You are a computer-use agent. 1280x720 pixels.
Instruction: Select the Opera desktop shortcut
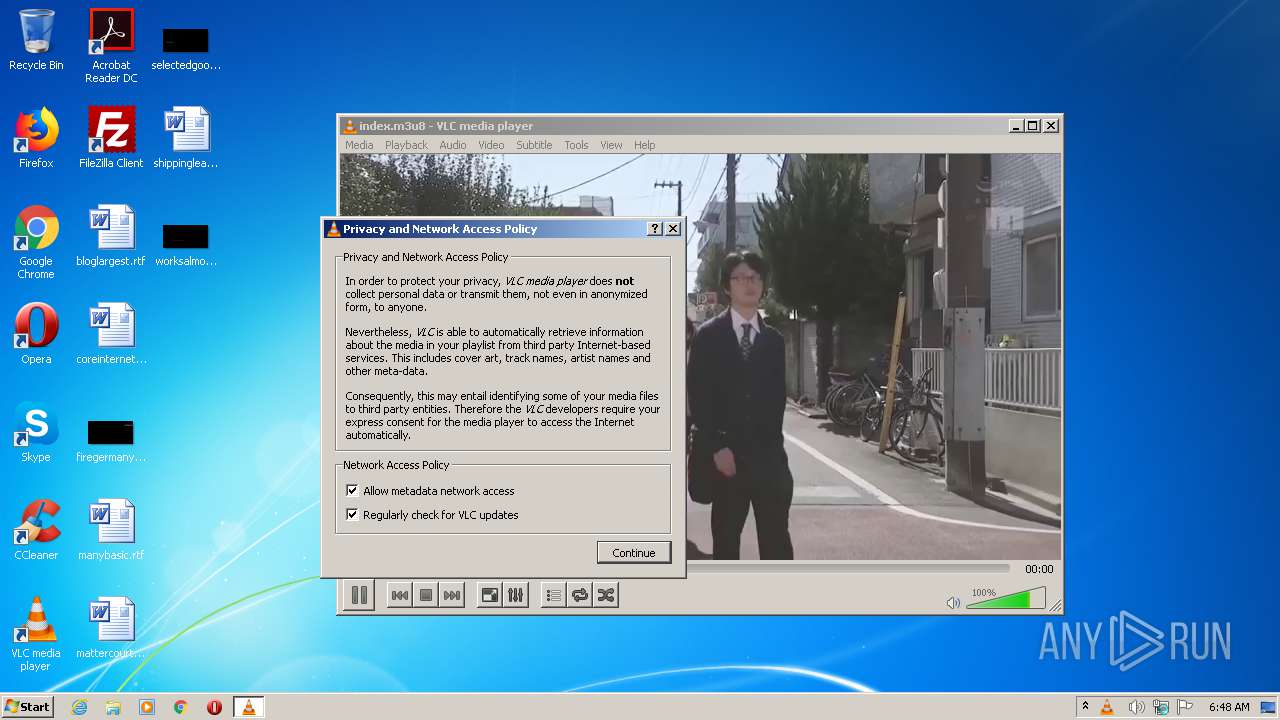(36, 334)
